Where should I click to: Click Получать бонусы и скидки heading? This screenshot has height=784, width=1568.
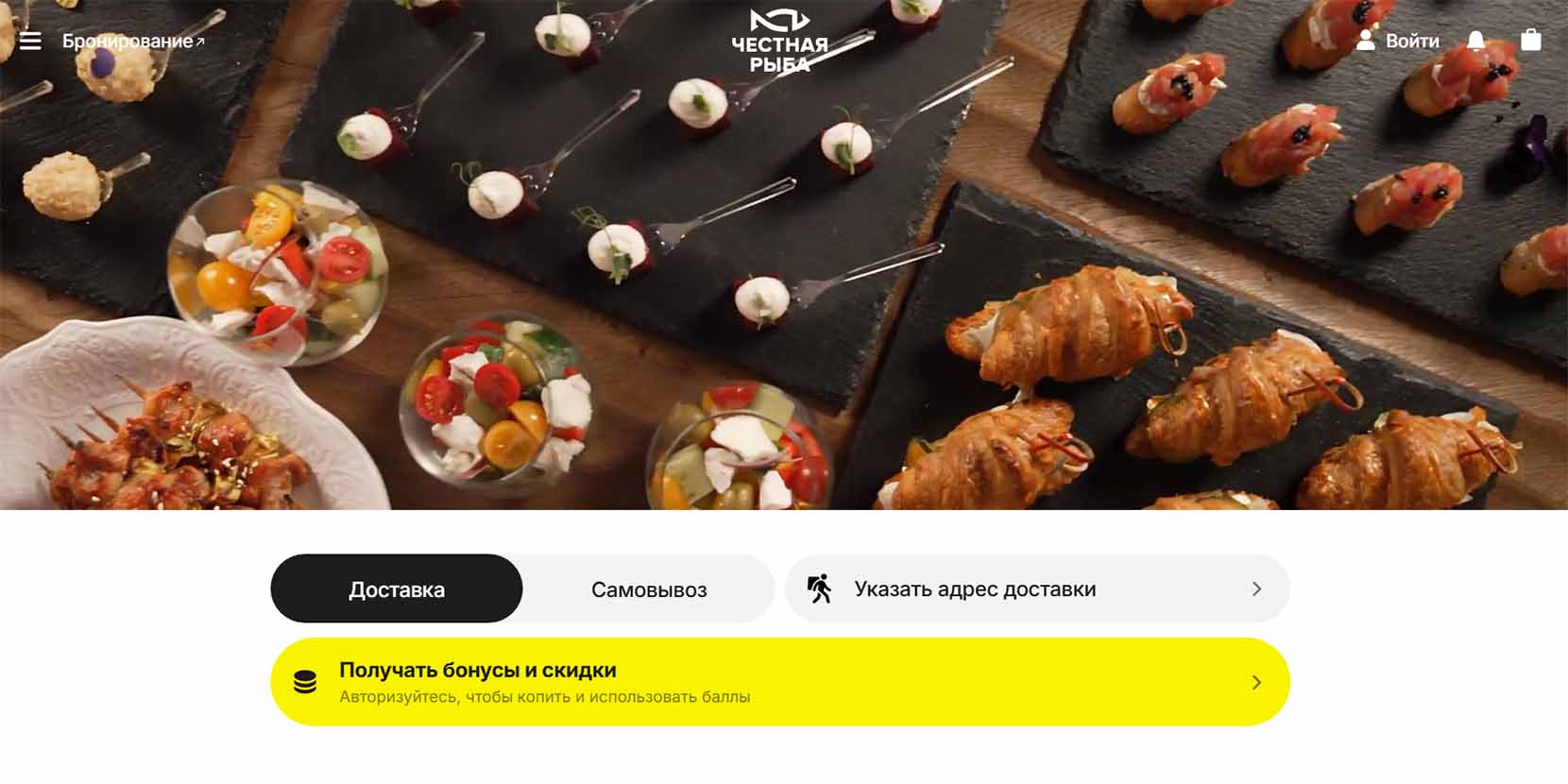[478, 670]
